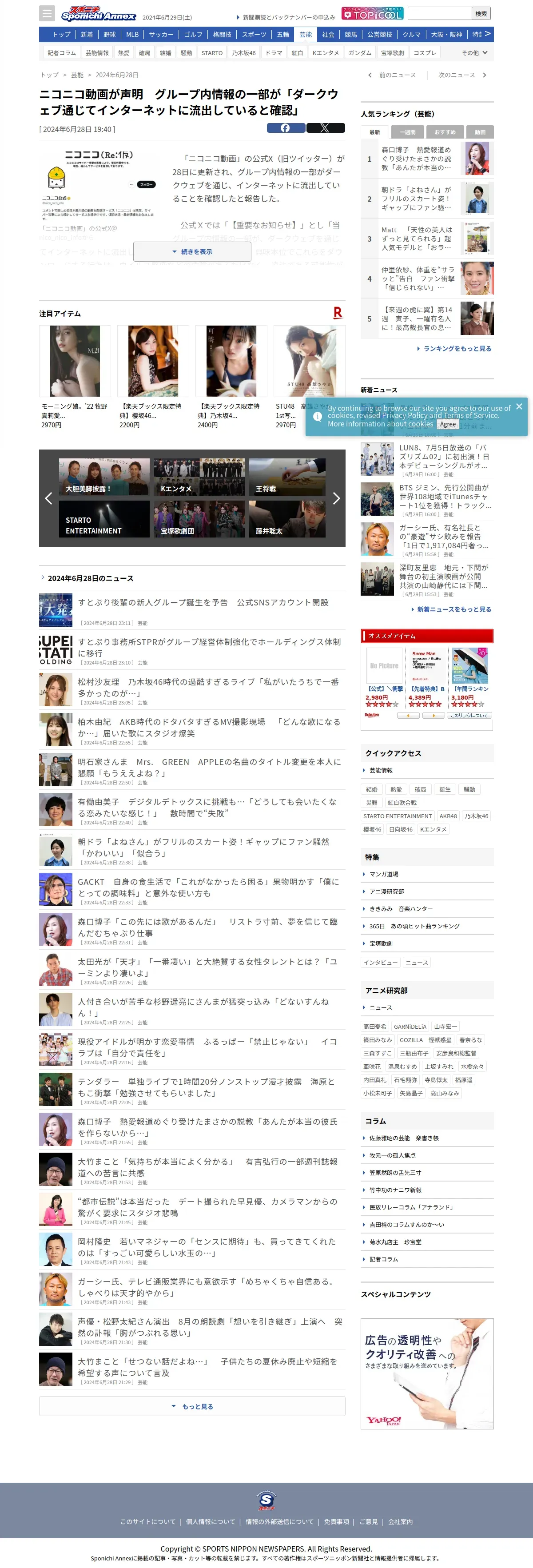Image resolution: width=533 pixels, height=1568 pixels.
Task: Open 会社案内 footer link
Action: tap(400, 1522)
